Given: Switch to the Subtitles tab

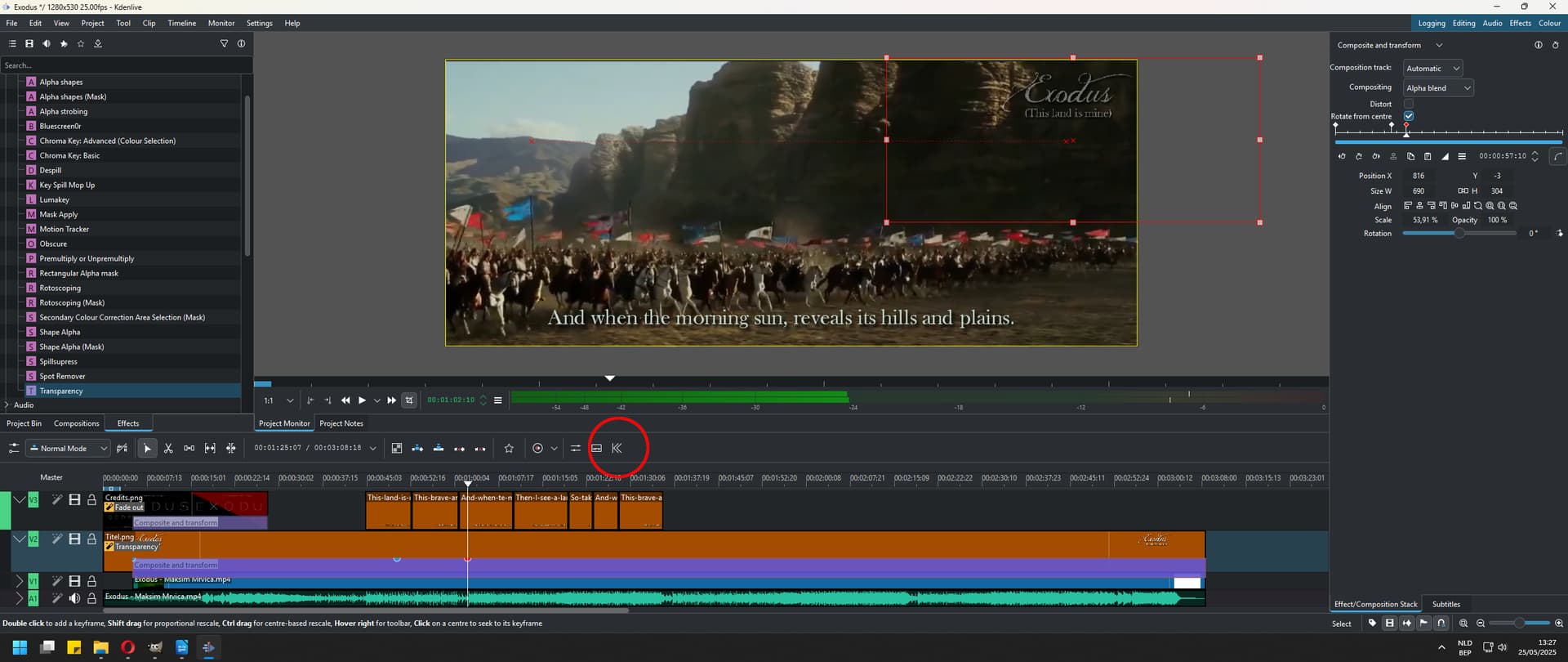Looking at the screenshot, I should (x=1446, y=604).
